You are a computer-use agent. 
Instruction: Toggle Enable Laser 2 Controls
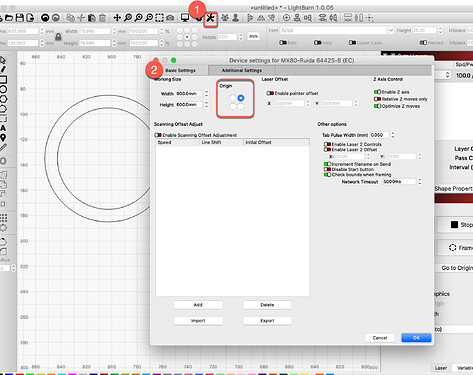point(327,144)
